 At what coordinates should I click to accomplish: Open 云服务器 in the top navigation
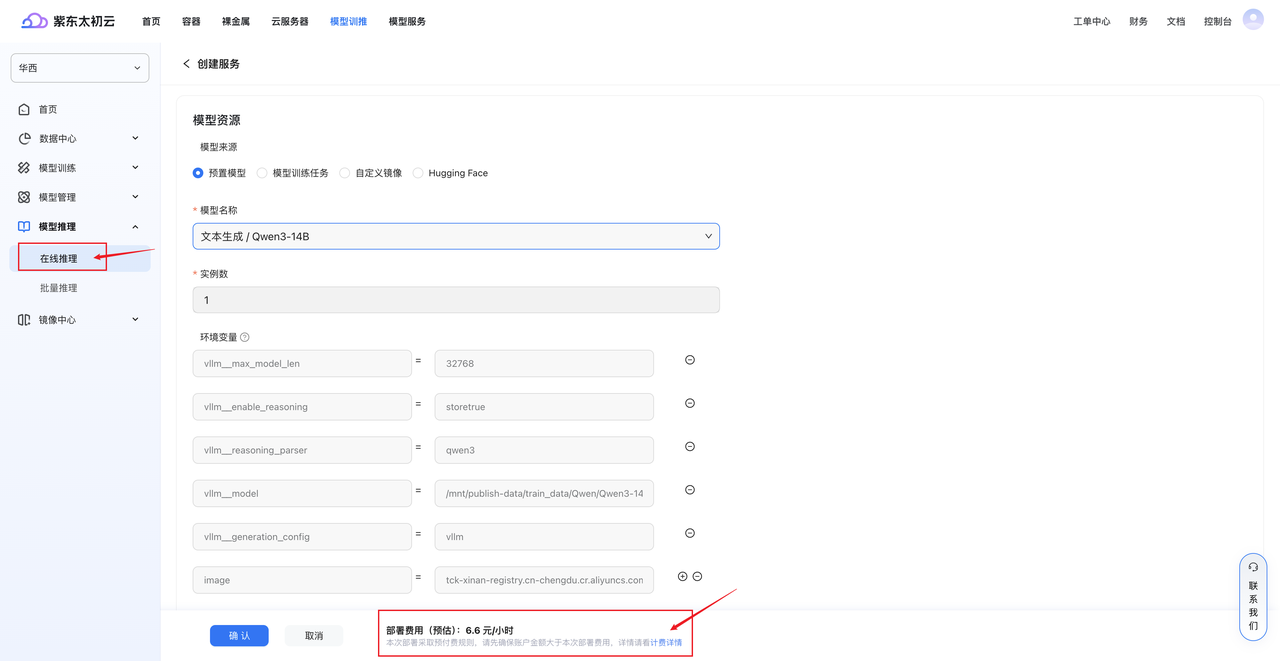tap(289, 21)
